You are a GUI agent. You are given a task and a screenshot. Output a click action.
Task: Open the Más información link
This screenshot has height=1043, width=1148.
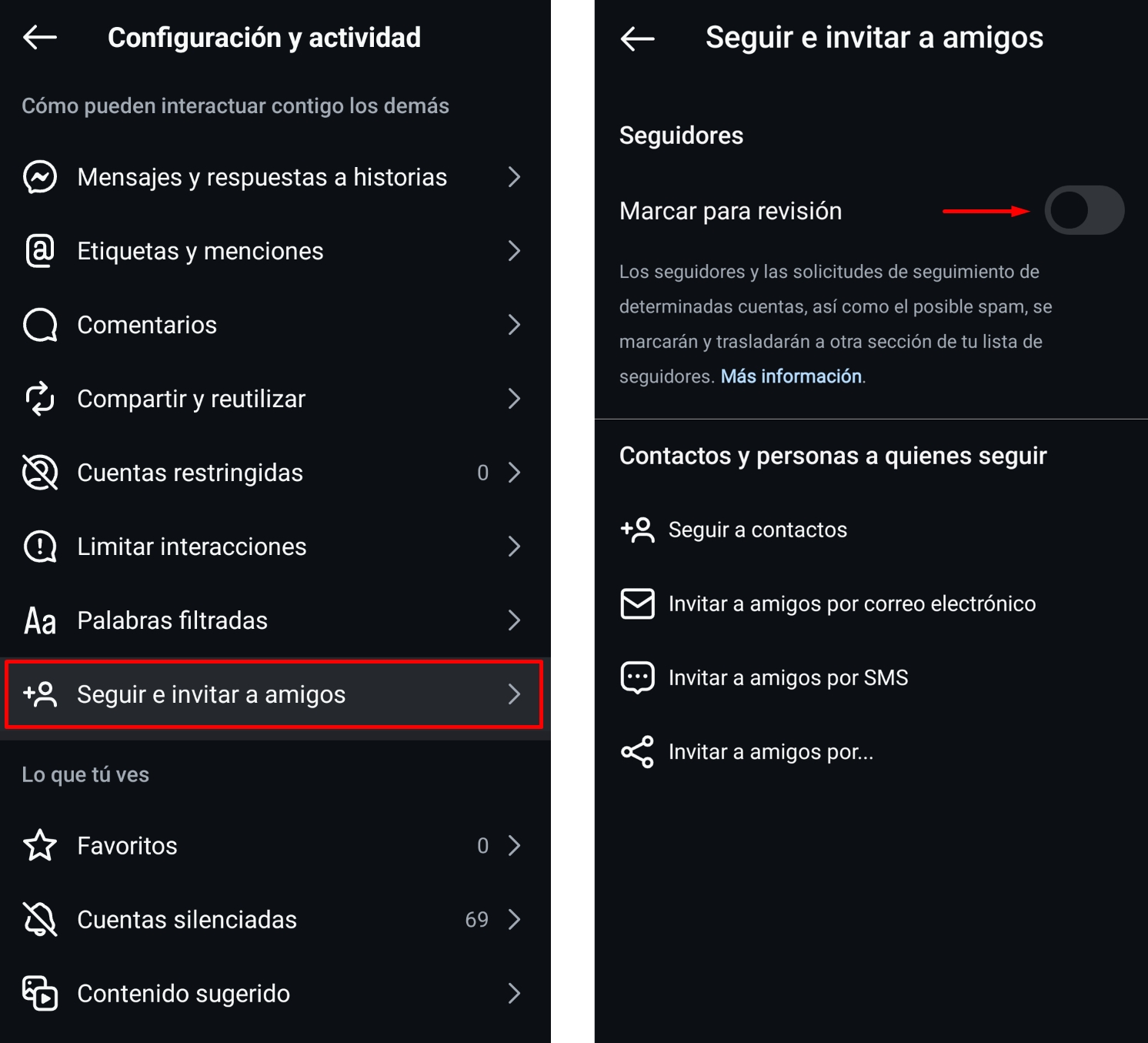click(791, 376)
